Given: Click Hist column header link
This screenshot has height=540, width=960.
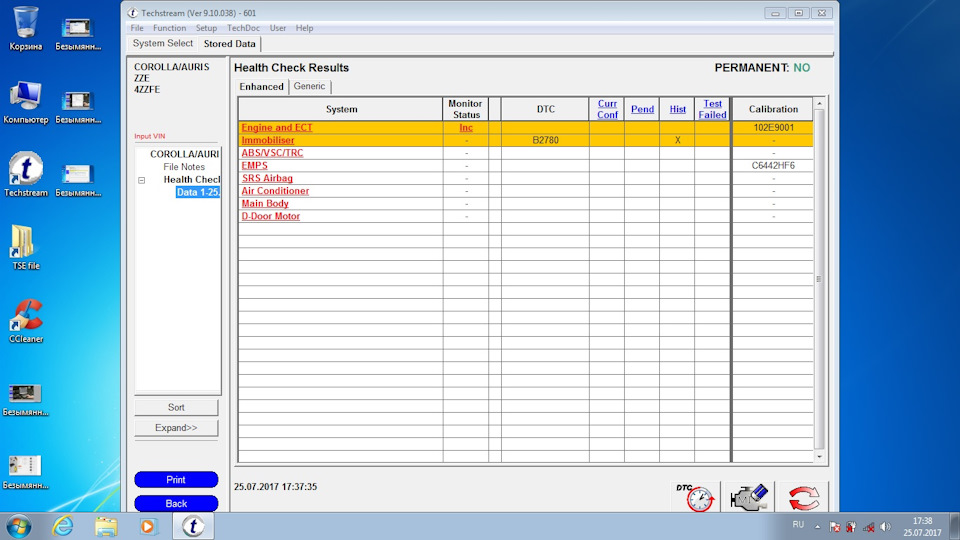Looking at the screenshot, I should pyautogui.click(x=677, y=109).
